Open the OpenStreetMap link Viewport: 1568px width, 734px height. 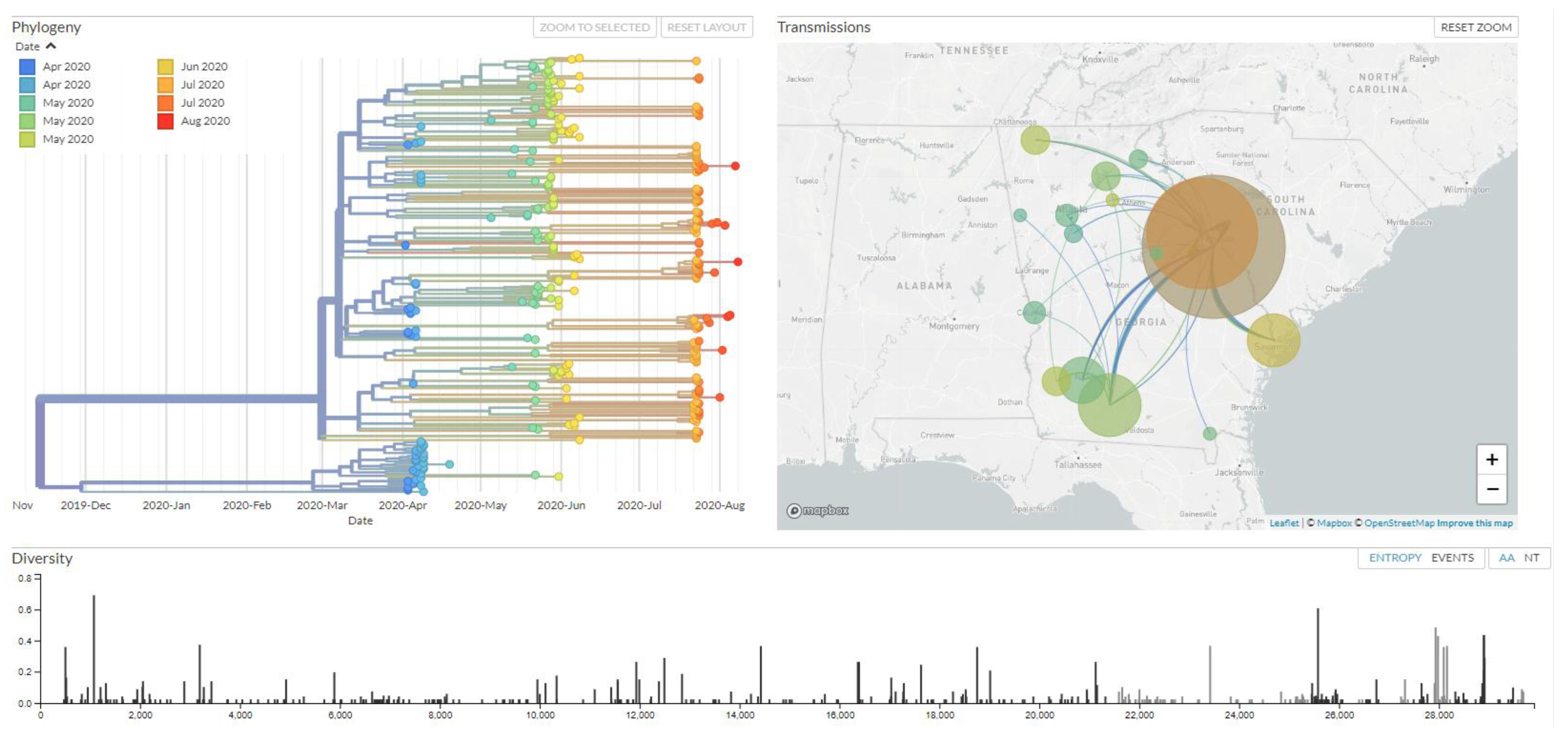point(1399,523)
